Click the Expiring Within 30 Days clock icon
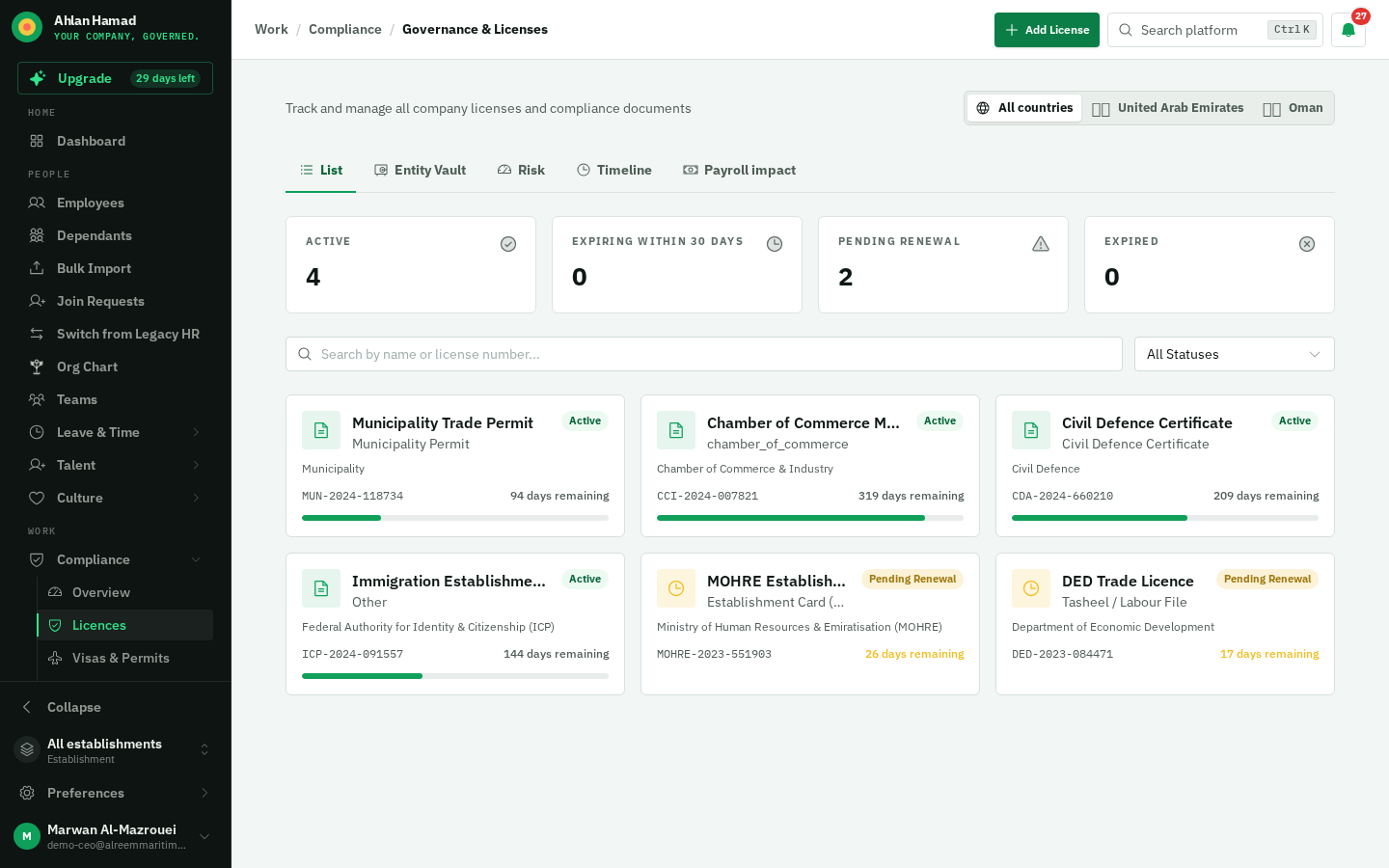This screenshot has width=1389, height=868. [x=775, y=244]
